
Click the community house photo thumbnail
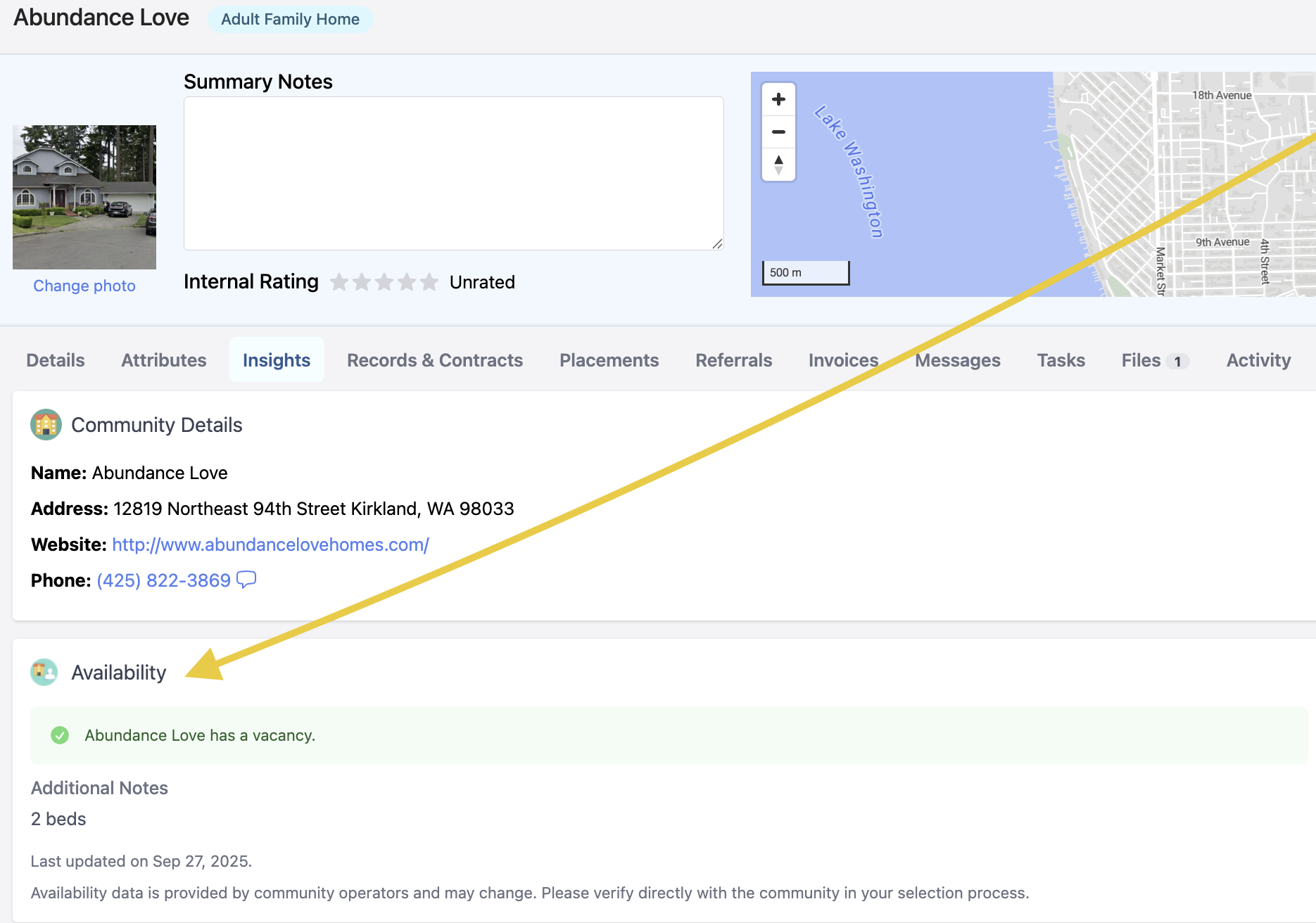[84, 197]
